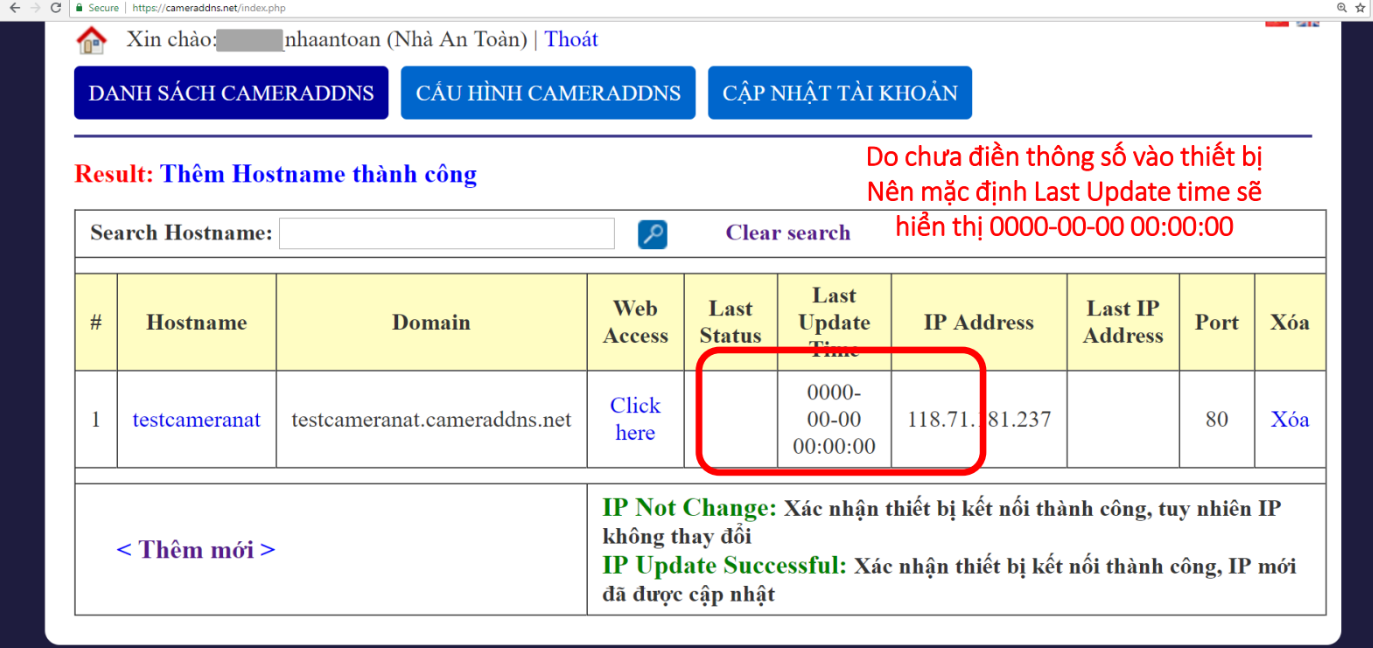This screenshot has height=648, width=1373.
Task: Open the DANH SÁCH CAMERADDNS tab
Action: coord(231,93)
